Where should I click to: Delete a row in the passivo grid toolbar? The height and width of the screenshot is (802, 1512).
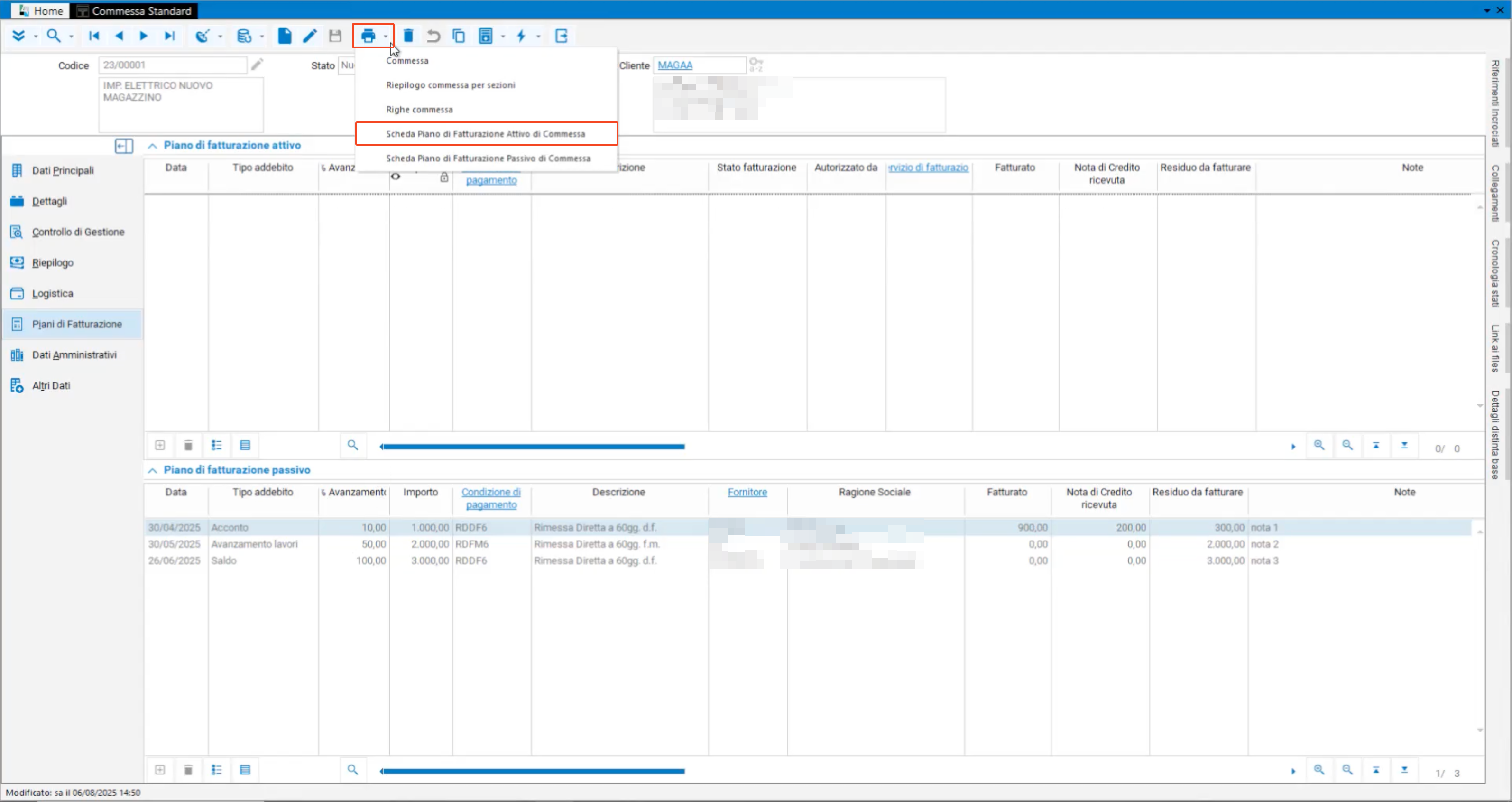click(188, 770)
